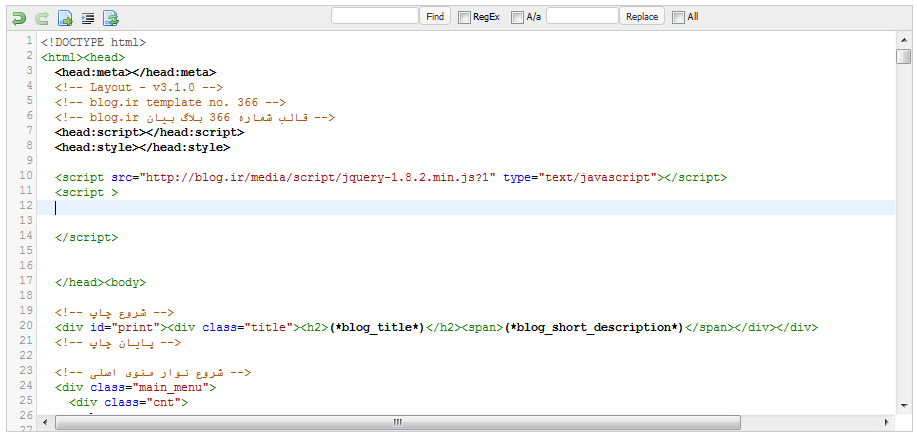Click the redo arrow icon
The height and width of the screenshot is (436, 917).
coord(42,17)
